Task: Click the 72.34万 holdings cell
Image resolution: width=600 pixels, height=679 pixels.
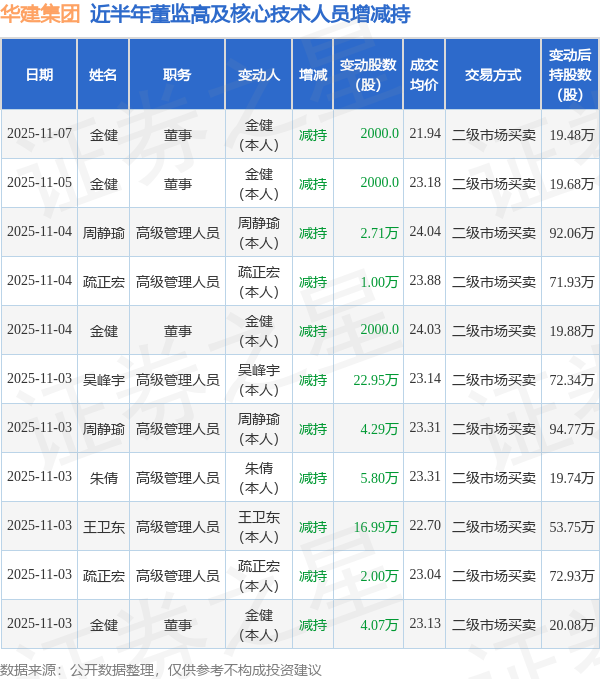Action: (571, 380)
